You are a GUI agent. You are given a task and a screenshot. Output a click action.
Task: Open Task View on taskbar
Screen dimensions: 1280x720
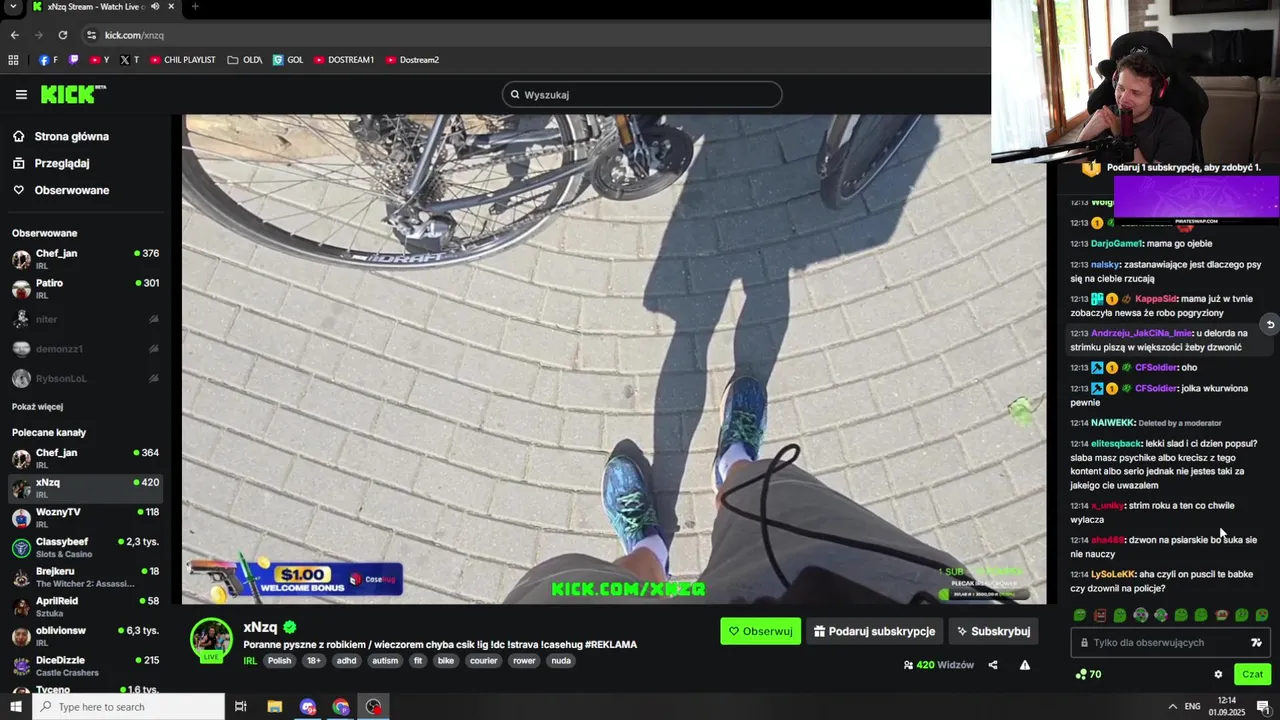[241, 707]
